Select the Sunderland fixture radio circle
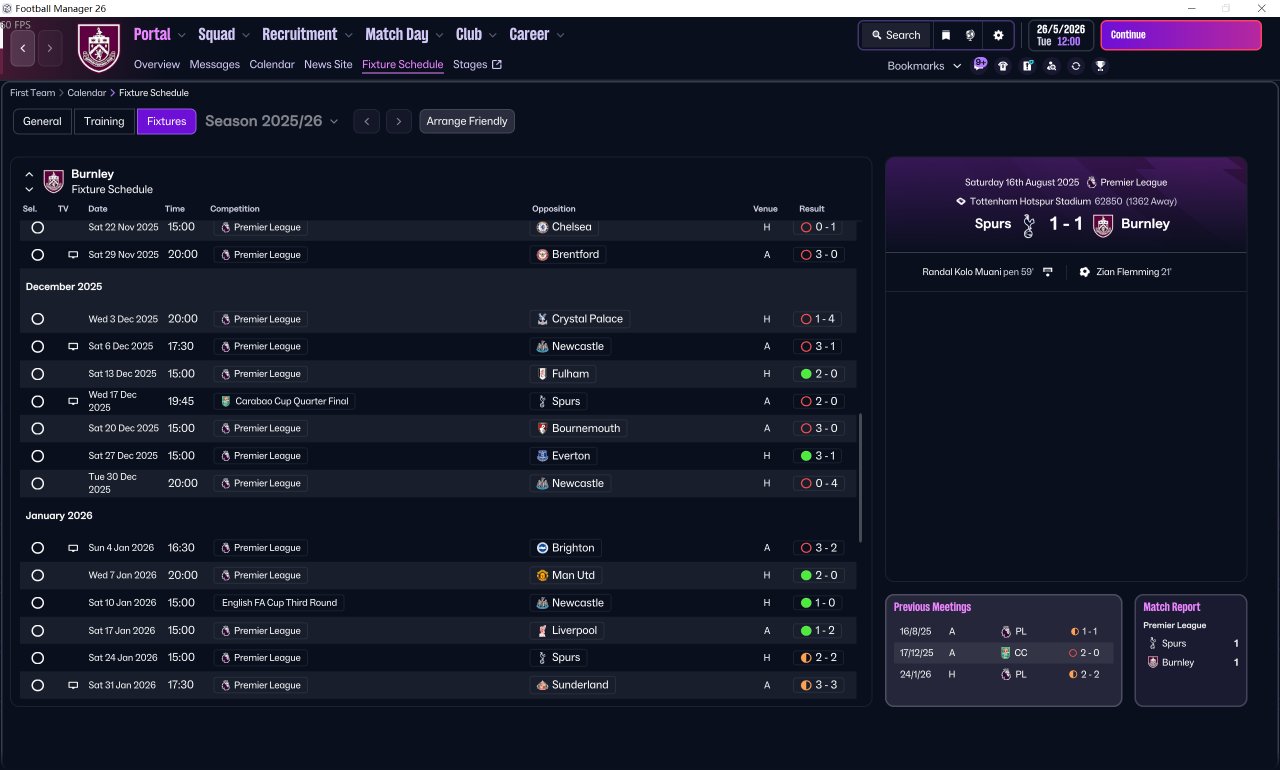The height and width of the screenshot is (770, 1280). pos(37,686)
